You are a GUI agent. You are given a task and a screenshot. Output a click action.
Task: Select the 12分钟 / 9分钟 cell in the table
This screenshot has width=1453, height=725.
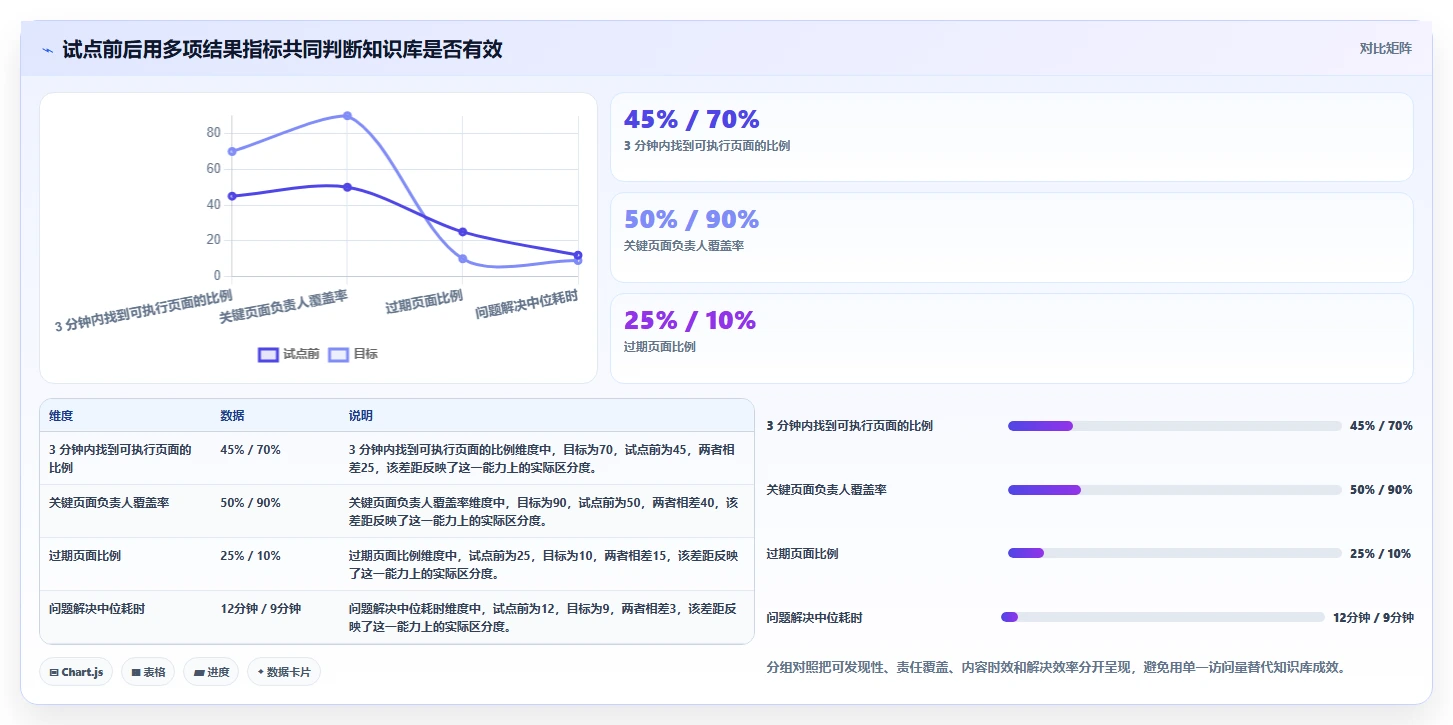(260, 609)
